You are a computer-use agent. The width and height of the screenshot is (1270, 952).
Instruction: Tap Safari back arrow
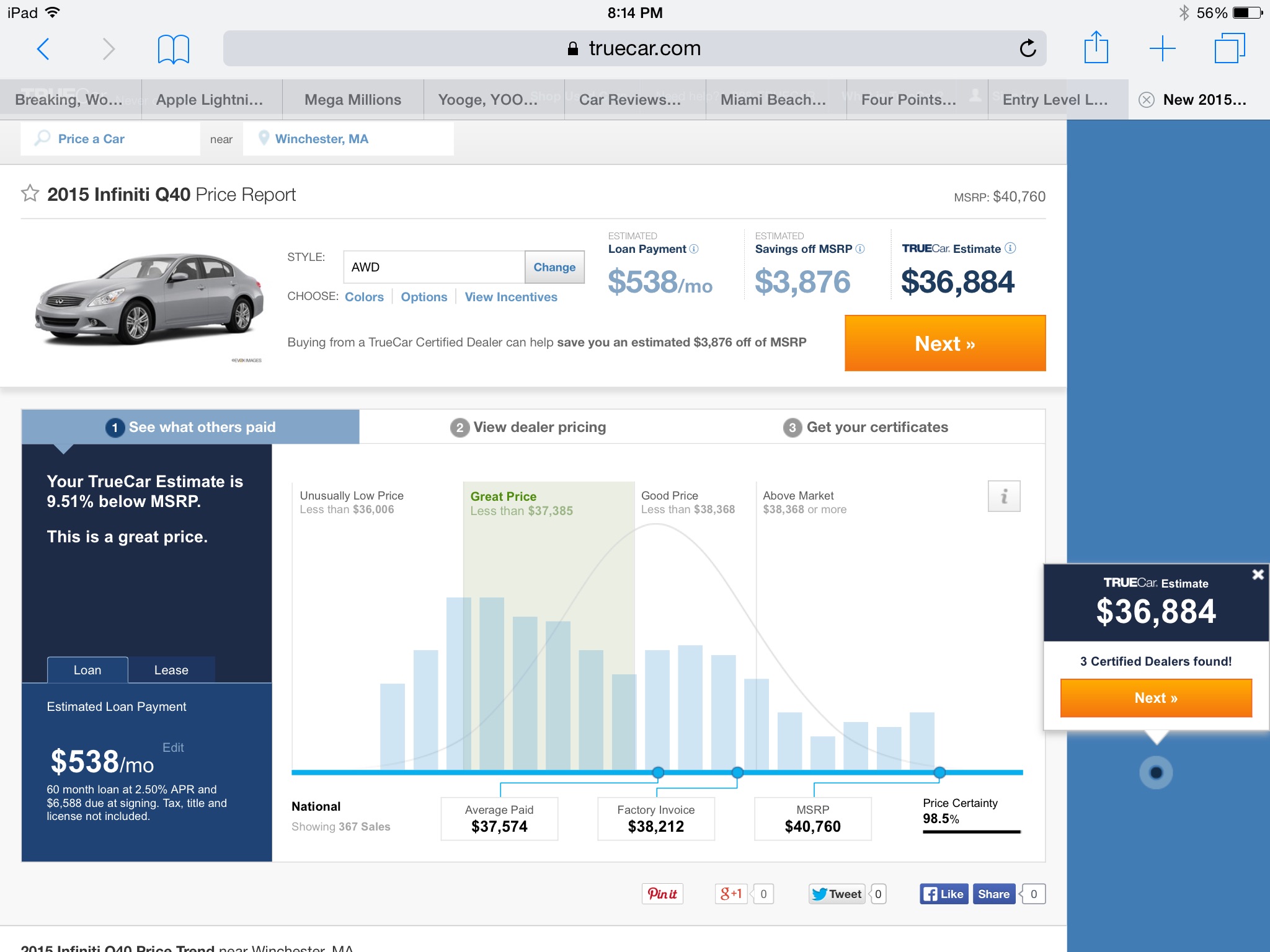43,48
